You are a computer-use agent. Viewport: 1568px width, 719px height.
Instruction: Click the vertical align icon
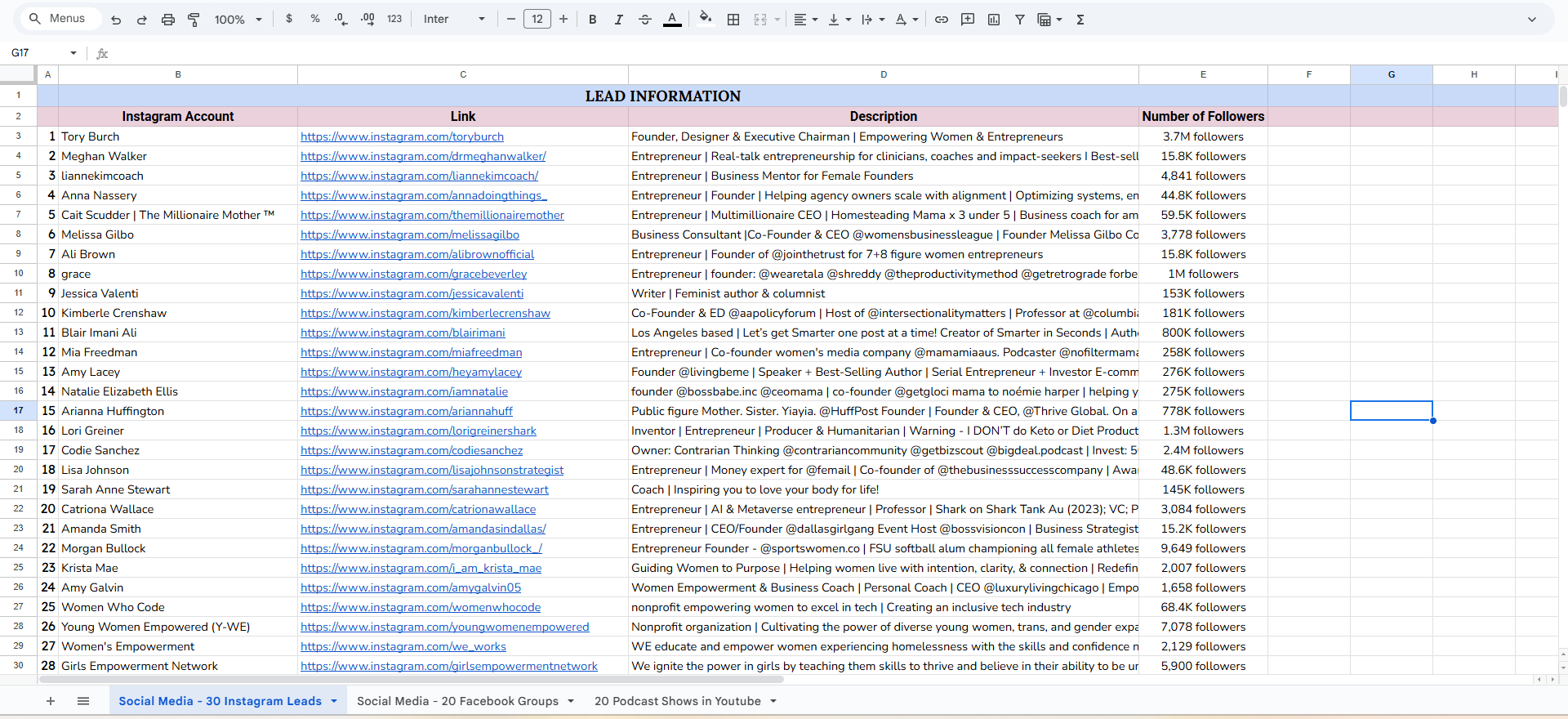point(834,20)
